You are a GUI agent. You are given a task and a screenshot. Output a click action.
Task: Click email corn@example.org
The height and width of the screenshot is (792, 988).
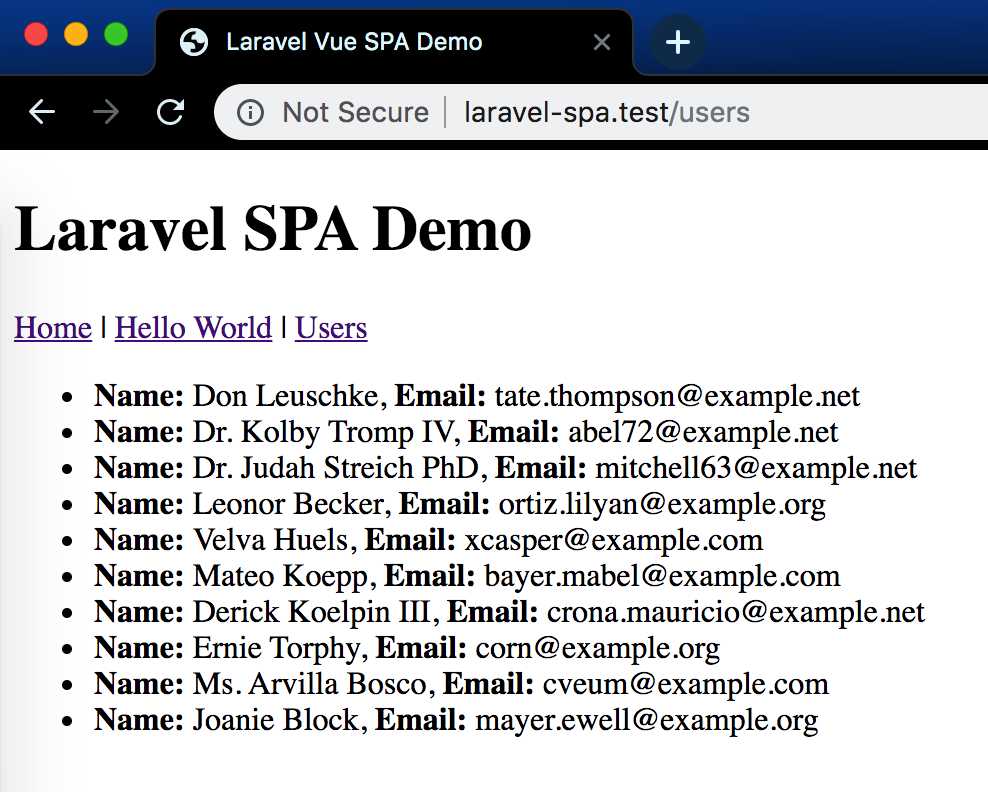[x=597, y=648]
